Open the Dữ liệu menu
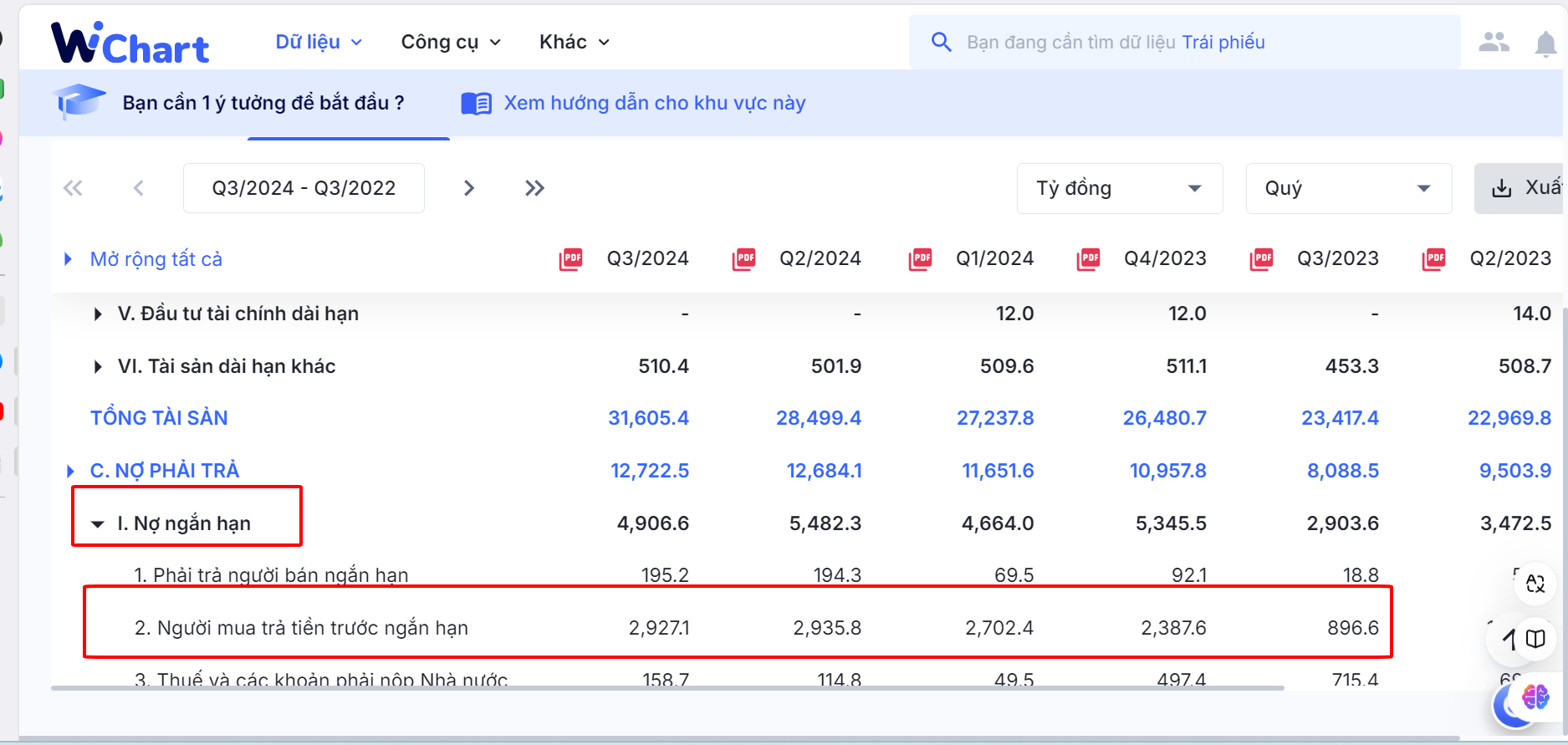Image resolution: width=1568 pixels, height=745 pixels. 319,42
